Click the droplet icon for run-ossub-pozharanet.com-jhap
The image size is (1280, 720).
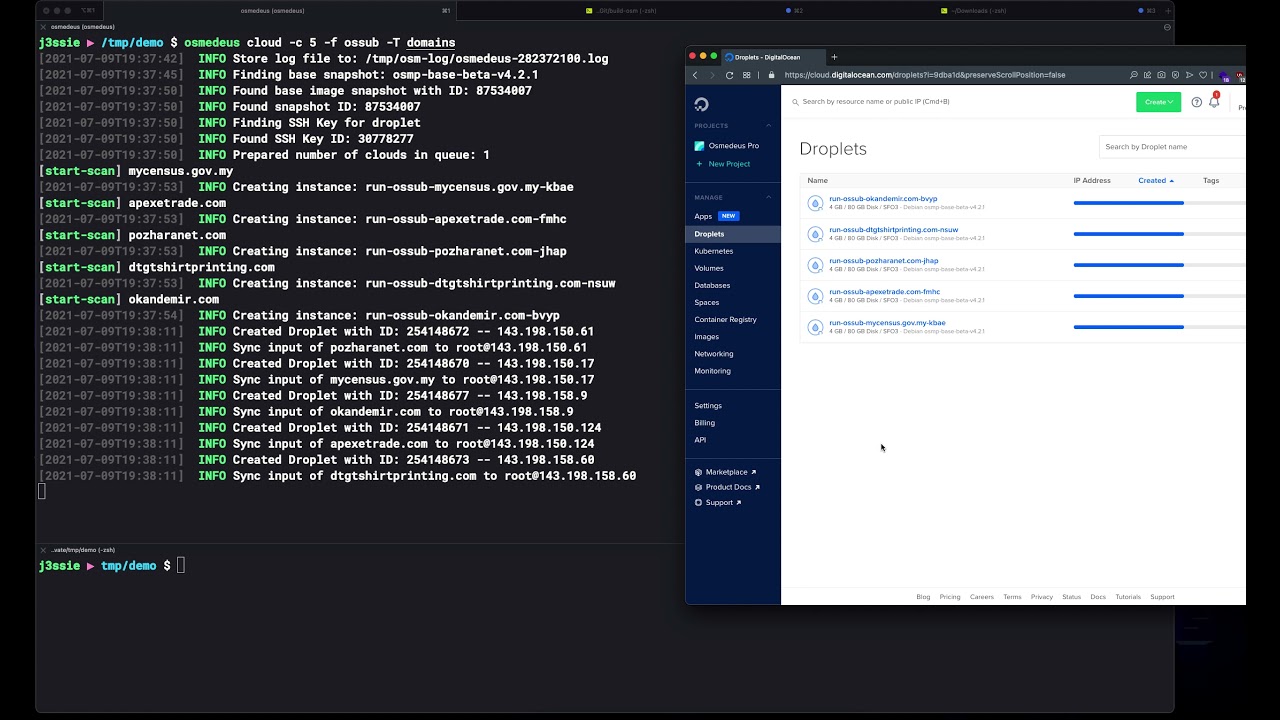815,265
